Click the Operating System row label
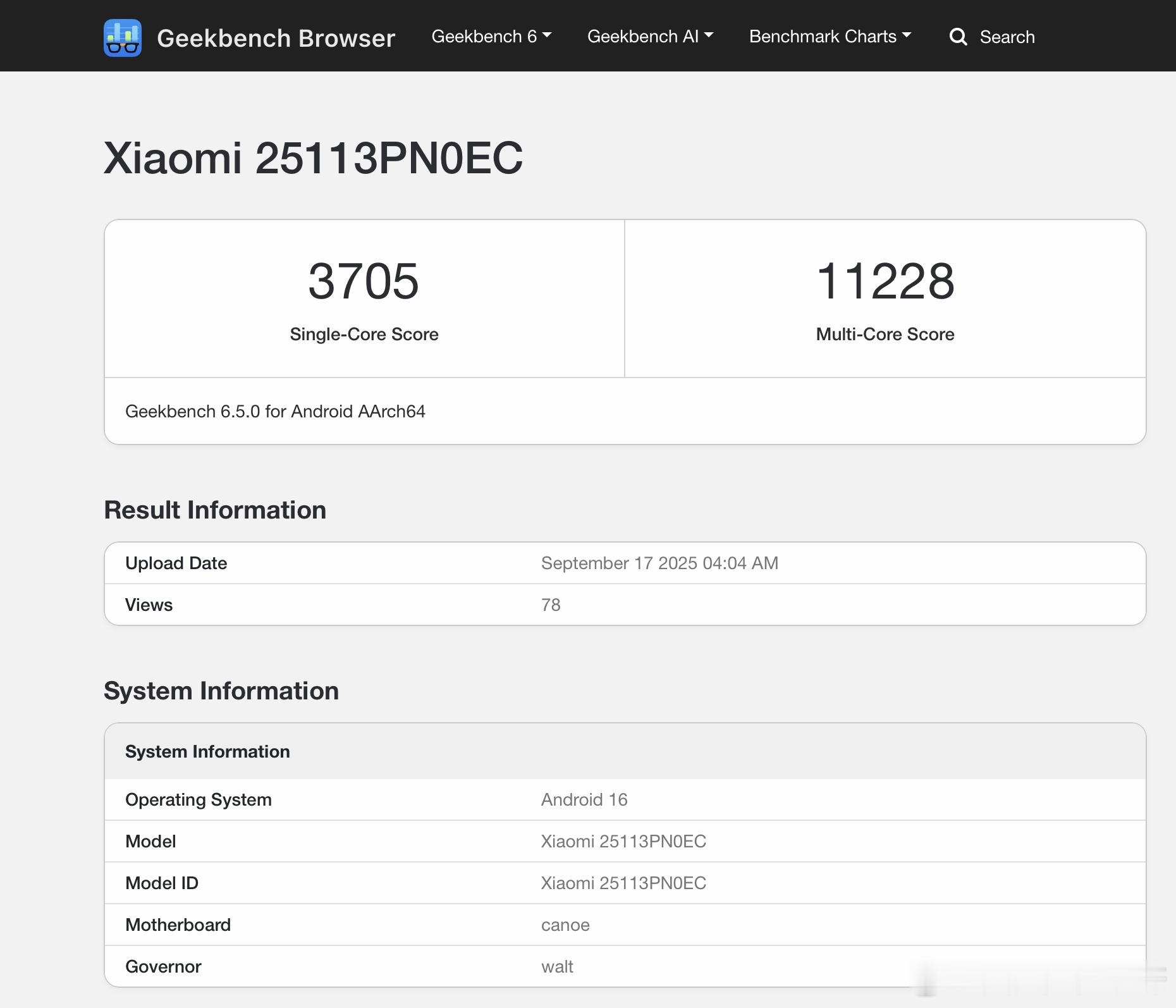The height and width of the screenshot is (1008, 1176). (199, 799)
